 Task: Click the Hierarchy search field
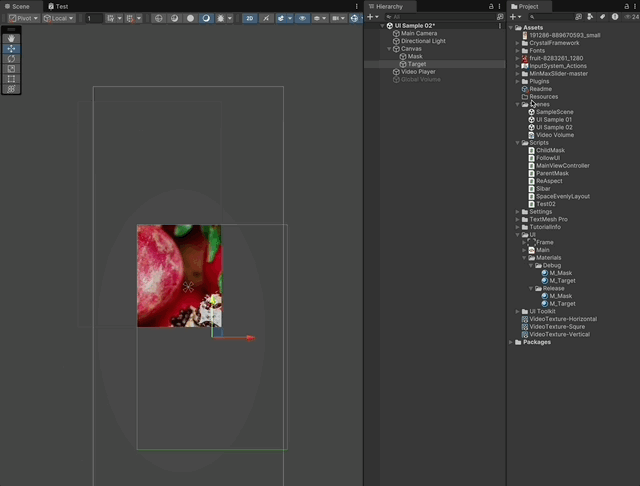(x=440, y=17)
